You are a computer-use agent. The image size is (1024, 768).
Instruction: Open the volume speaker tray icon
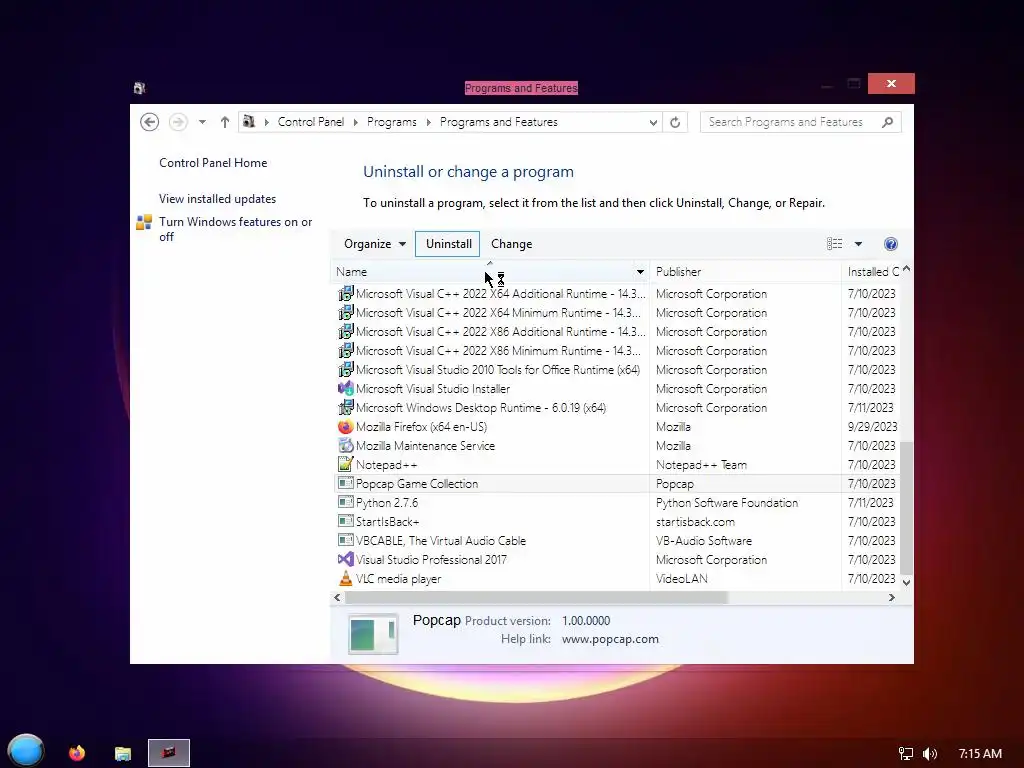[930, 754]
